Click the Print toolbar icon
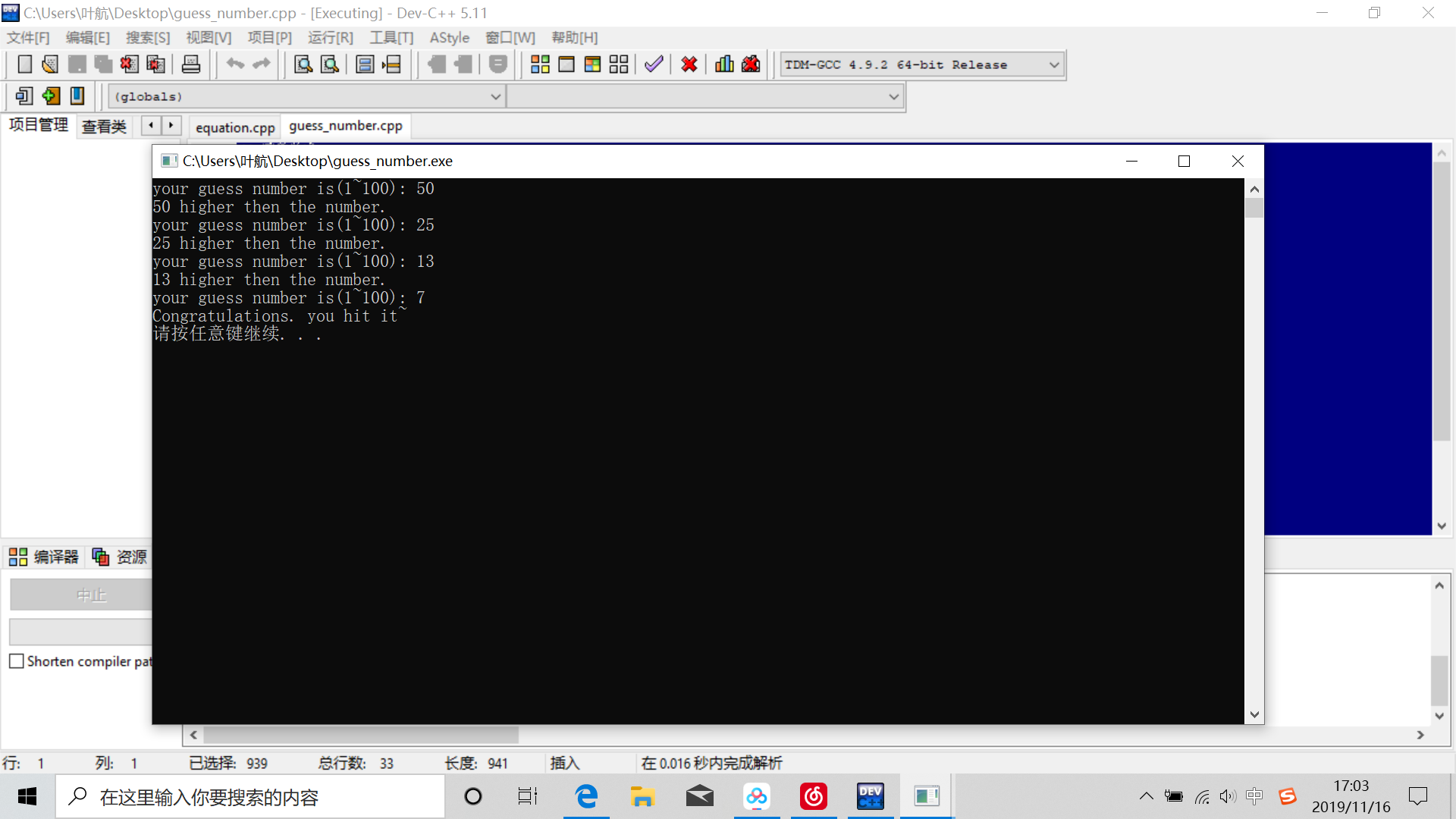This screenshot has width=1456, height=819. [x=191, y=64]
